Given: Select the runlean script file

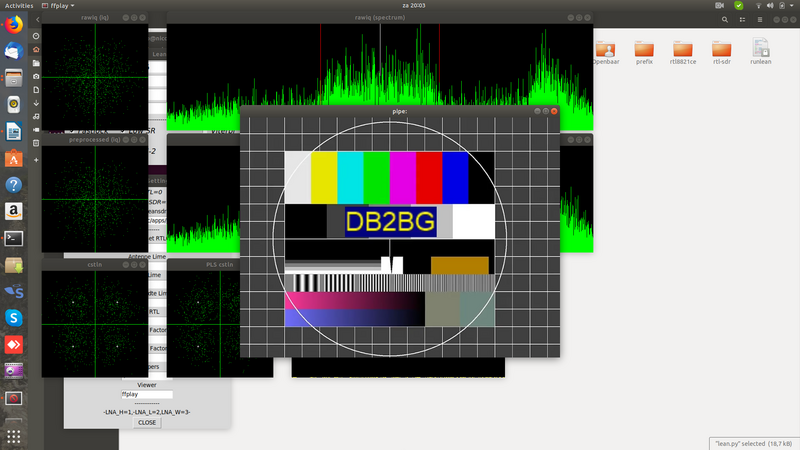Looking at the screenshot, I should pyautogui.click(x=760, y=51).
